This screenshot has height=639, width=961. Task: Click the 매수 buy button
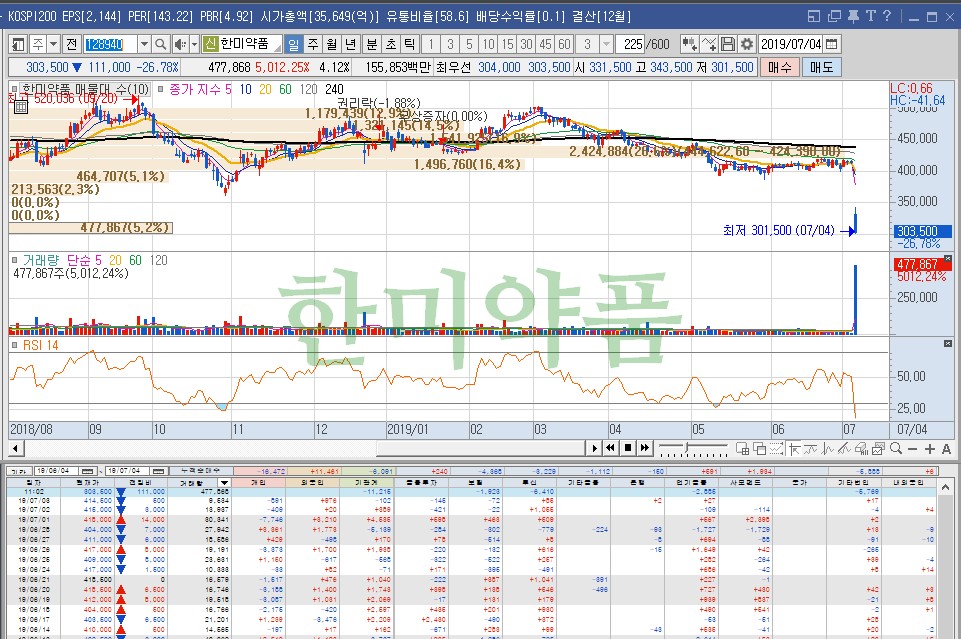[x=780, y=67]
